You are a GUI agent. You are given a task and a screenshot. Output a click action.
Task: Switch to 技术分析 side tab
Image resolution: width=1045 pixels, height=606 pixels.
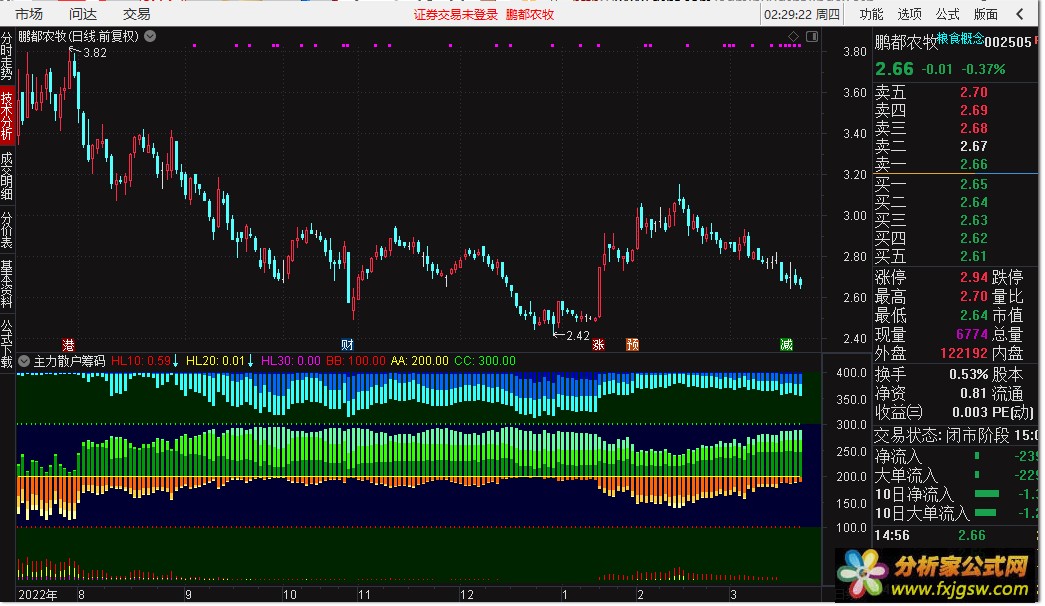pos(7,115)
